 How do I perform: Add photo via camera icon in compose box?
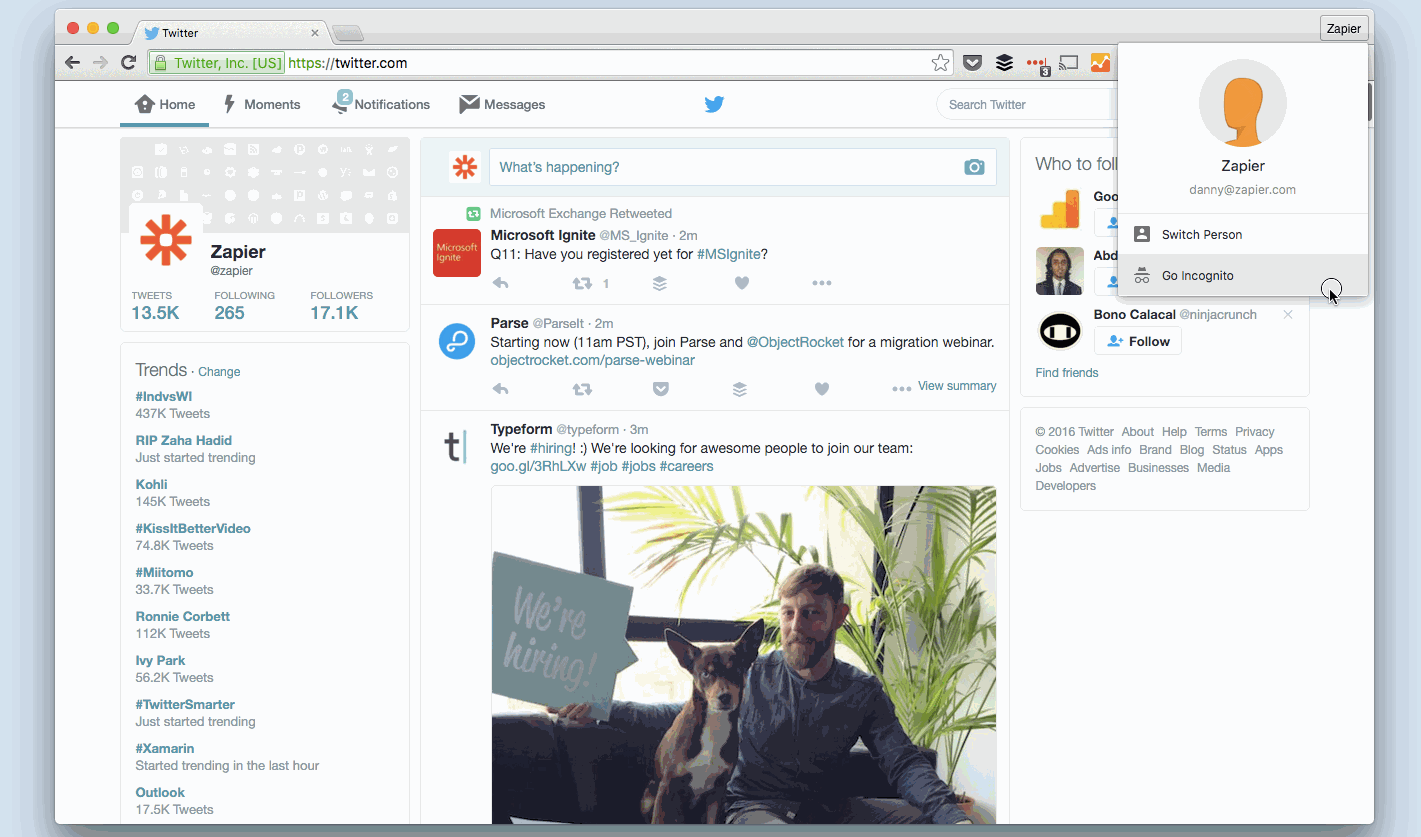pyautogui.click(x=974, y=167)
